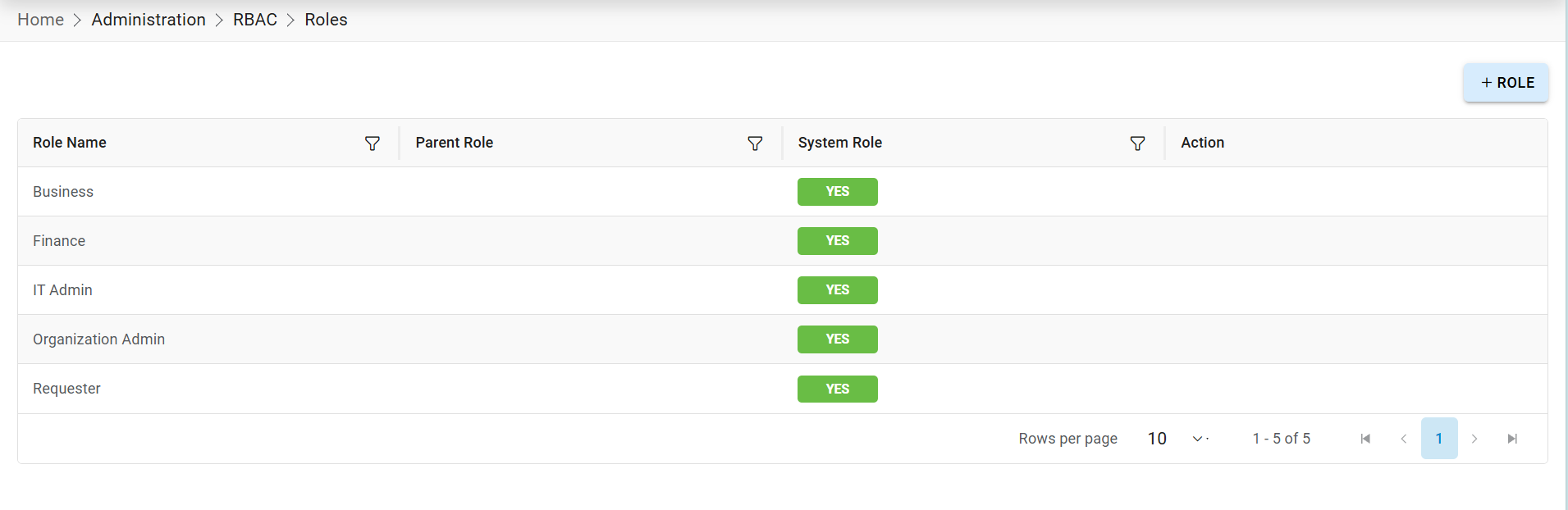Click the + ROLE button
The width and height of the screenshot is (1568, 510).
pos(1506,83)
